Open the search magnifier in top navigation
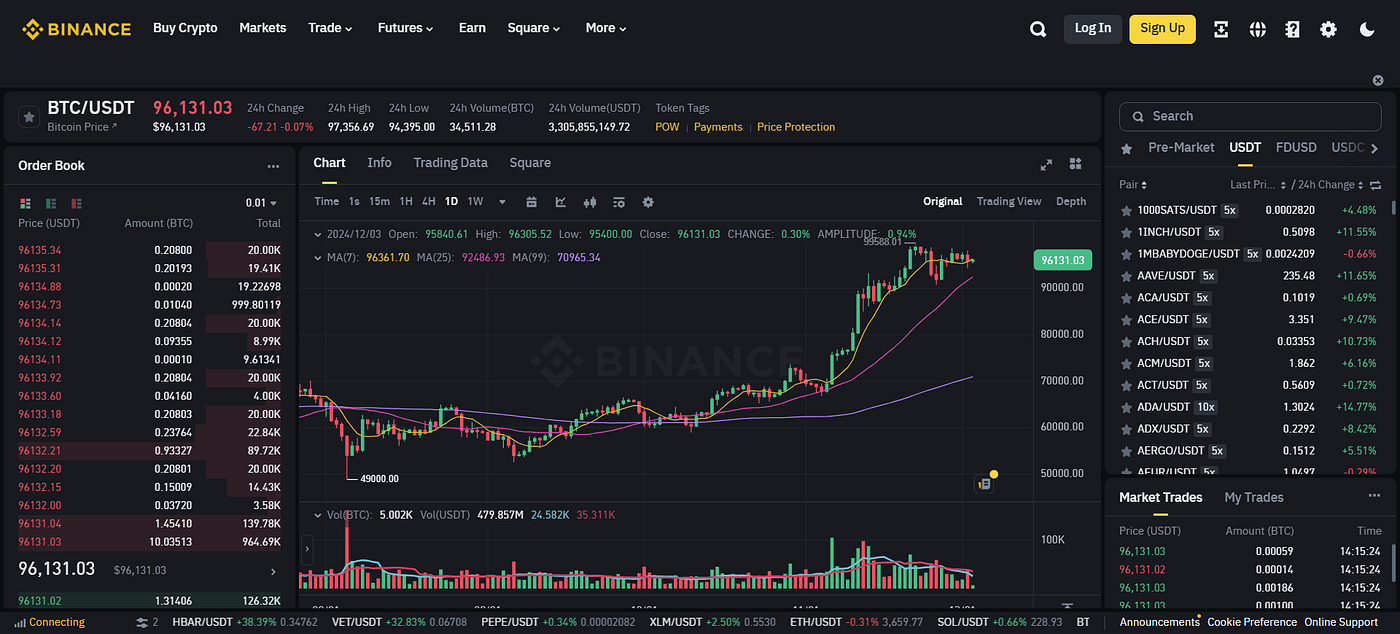 coord(1038,29)
